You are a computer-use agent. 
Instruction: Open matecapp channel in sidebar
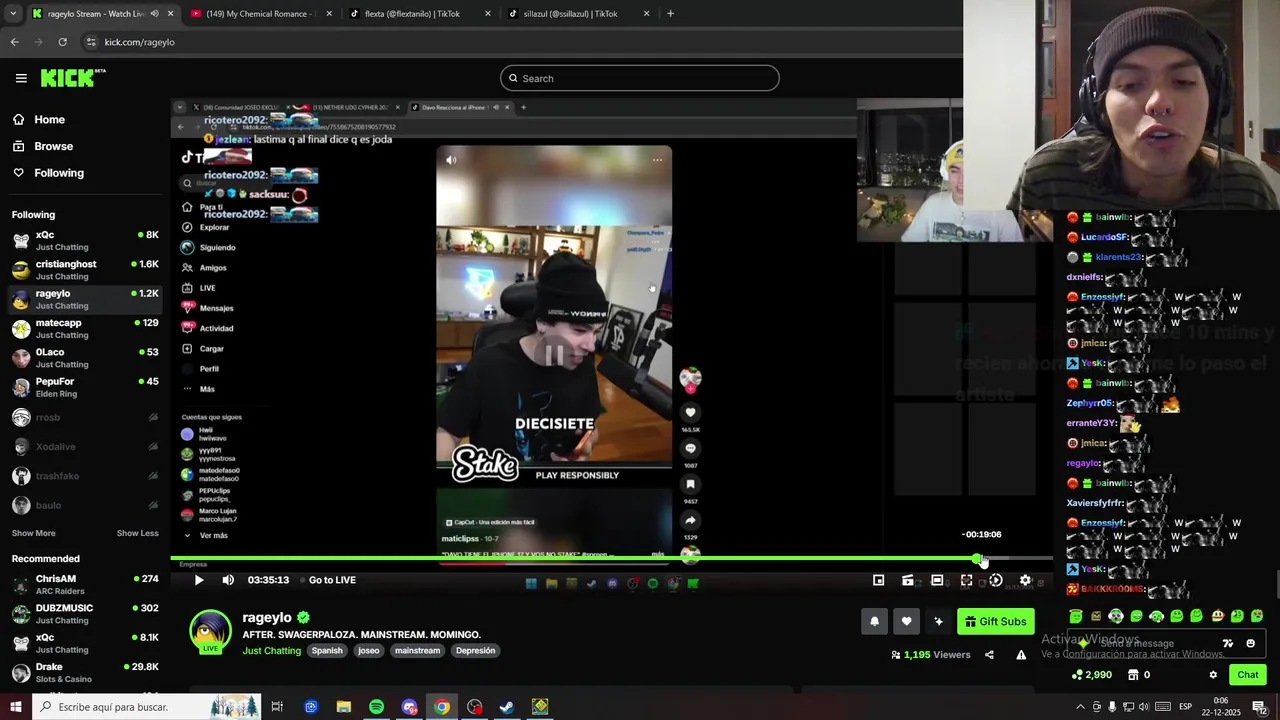point(85,328)
